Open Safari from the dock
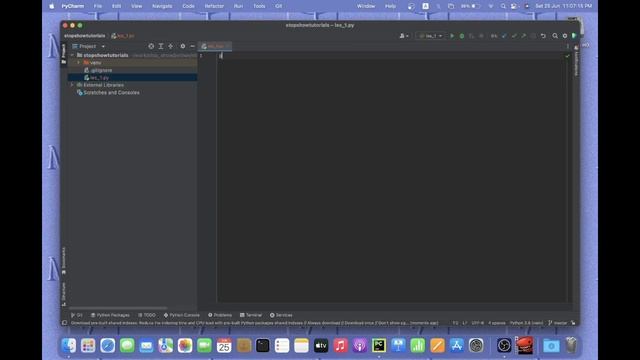 [108, 345]
